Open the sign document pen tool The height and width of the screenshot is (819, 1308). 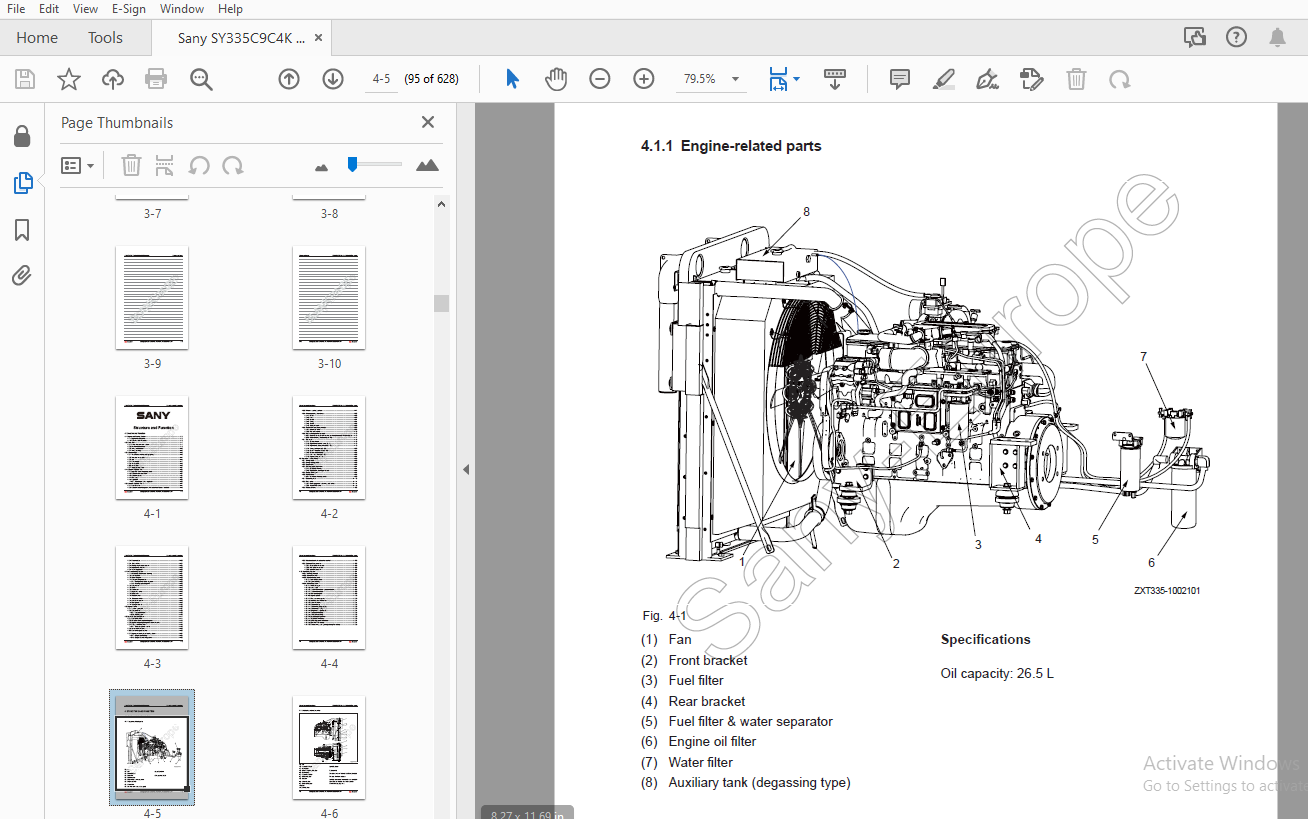point(987,79)
